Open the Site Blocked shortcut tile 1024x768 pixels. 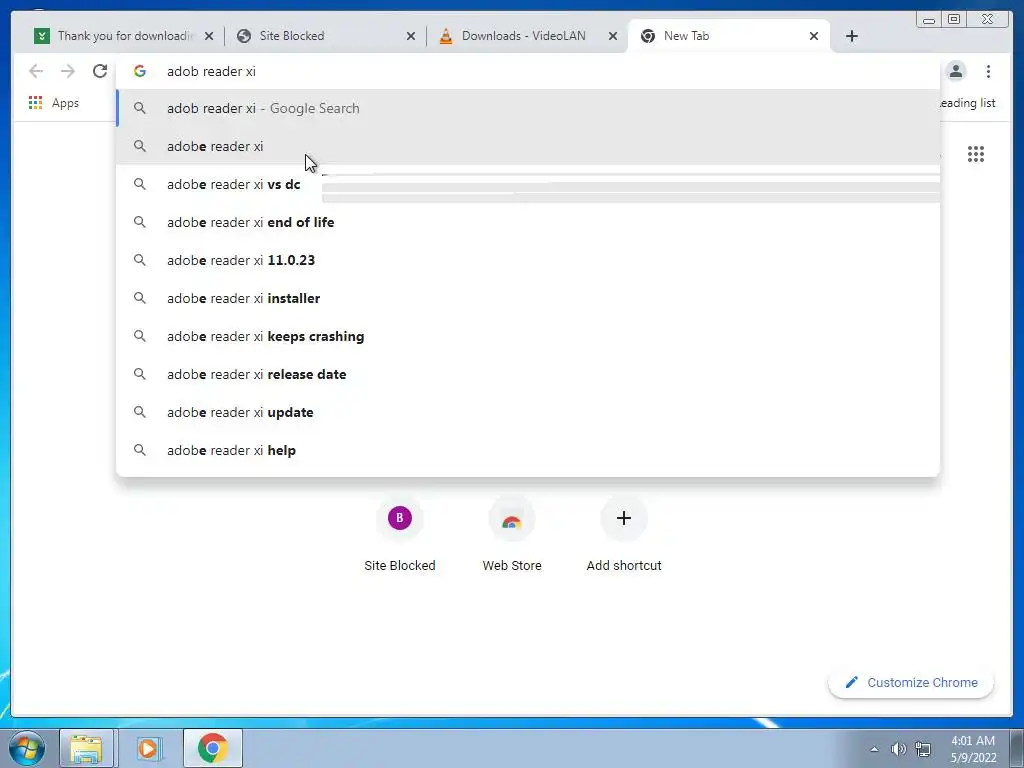tap(400, 534)
